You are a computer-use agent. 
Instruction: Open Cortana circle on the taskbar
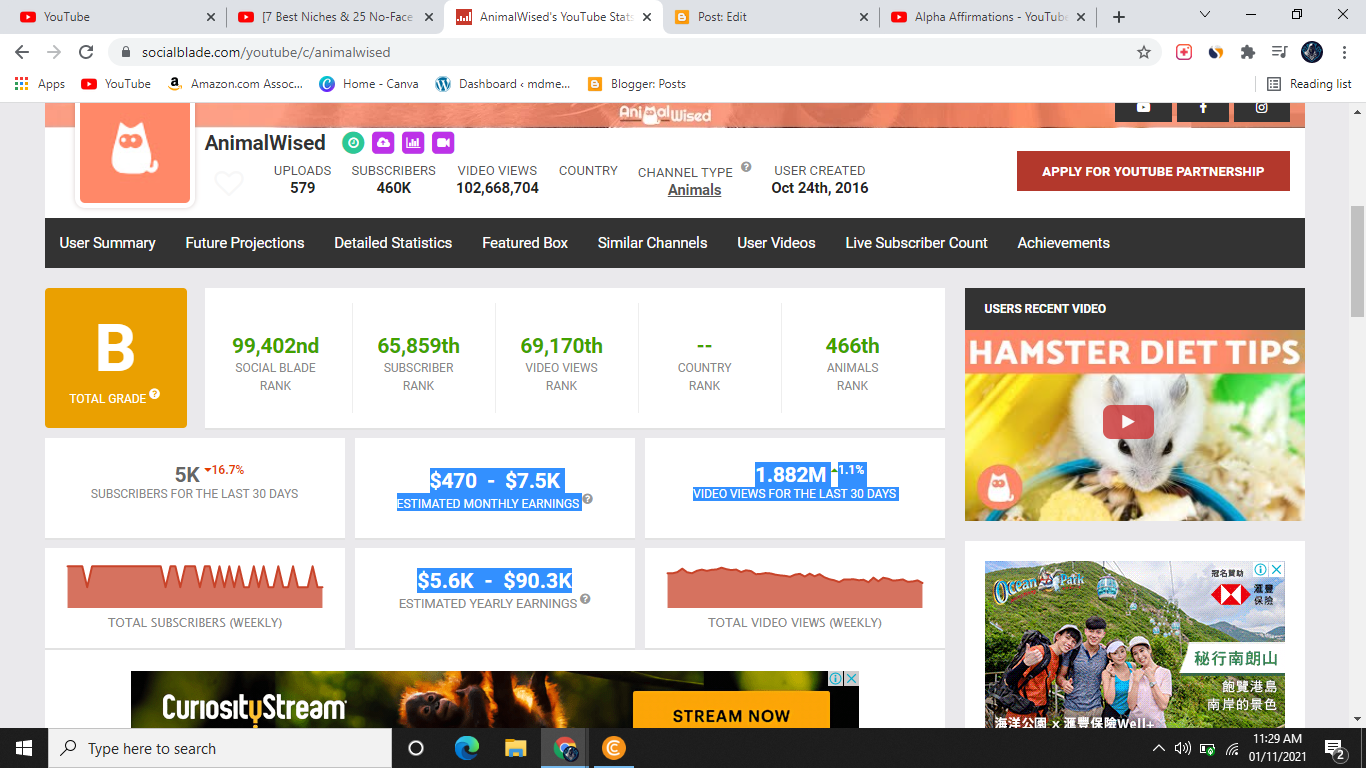[x=416, y=748]
